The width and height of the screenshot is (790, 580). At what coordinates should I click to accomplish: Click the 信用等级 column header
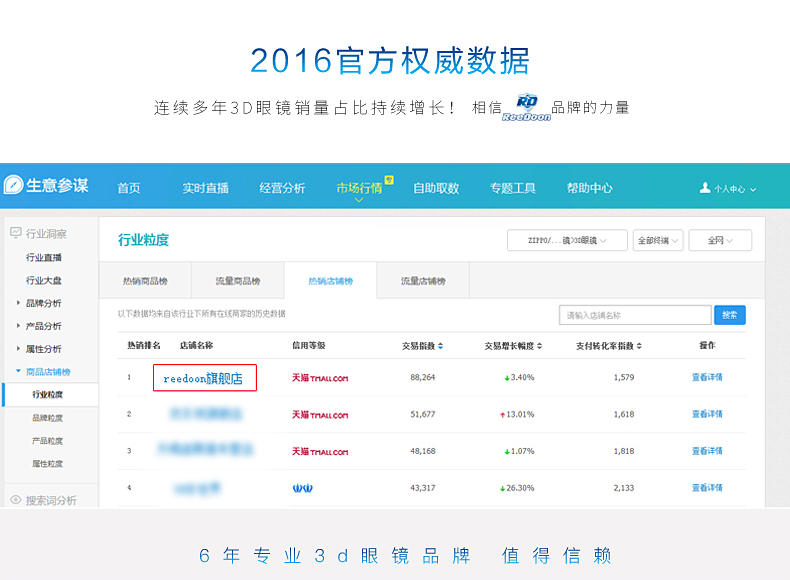[309, 345]
